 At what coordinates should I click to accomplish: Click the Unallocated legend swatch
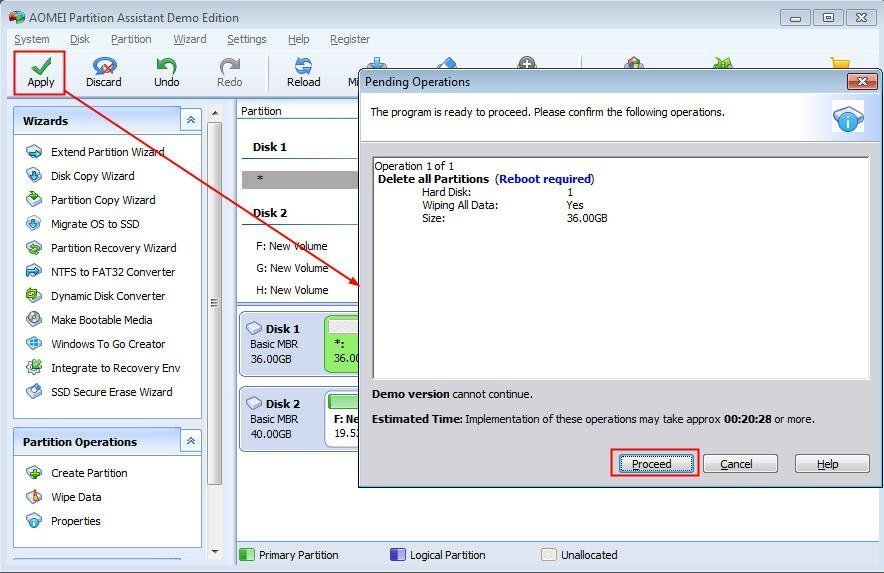point(549,554)
